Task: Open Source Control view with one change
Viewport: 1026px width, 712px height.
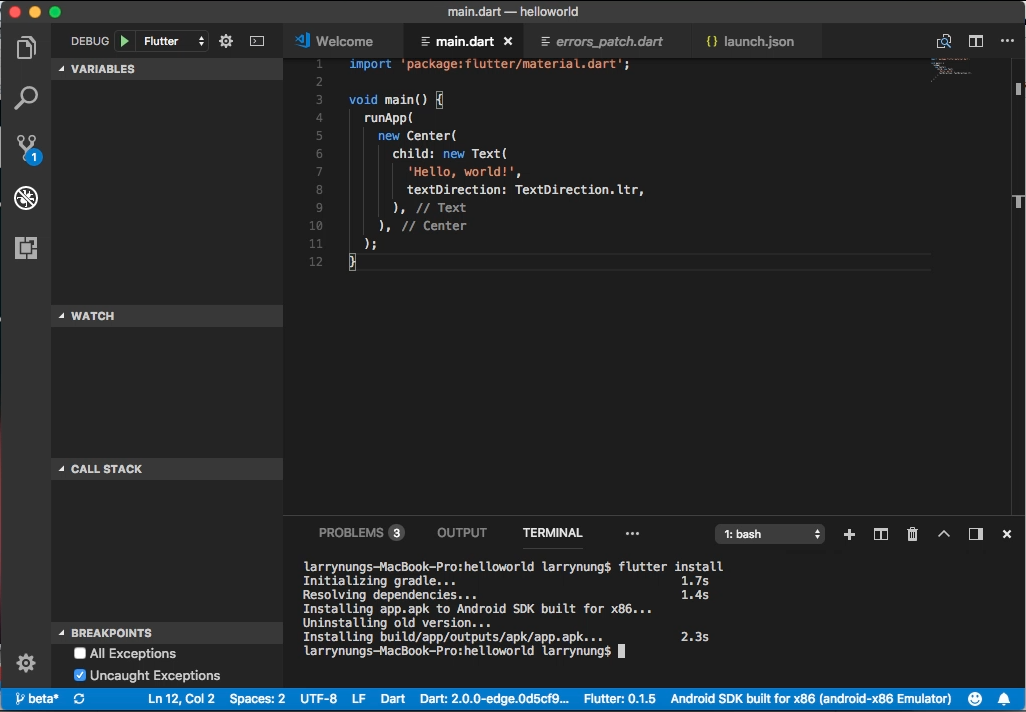Action: (27, 149)
